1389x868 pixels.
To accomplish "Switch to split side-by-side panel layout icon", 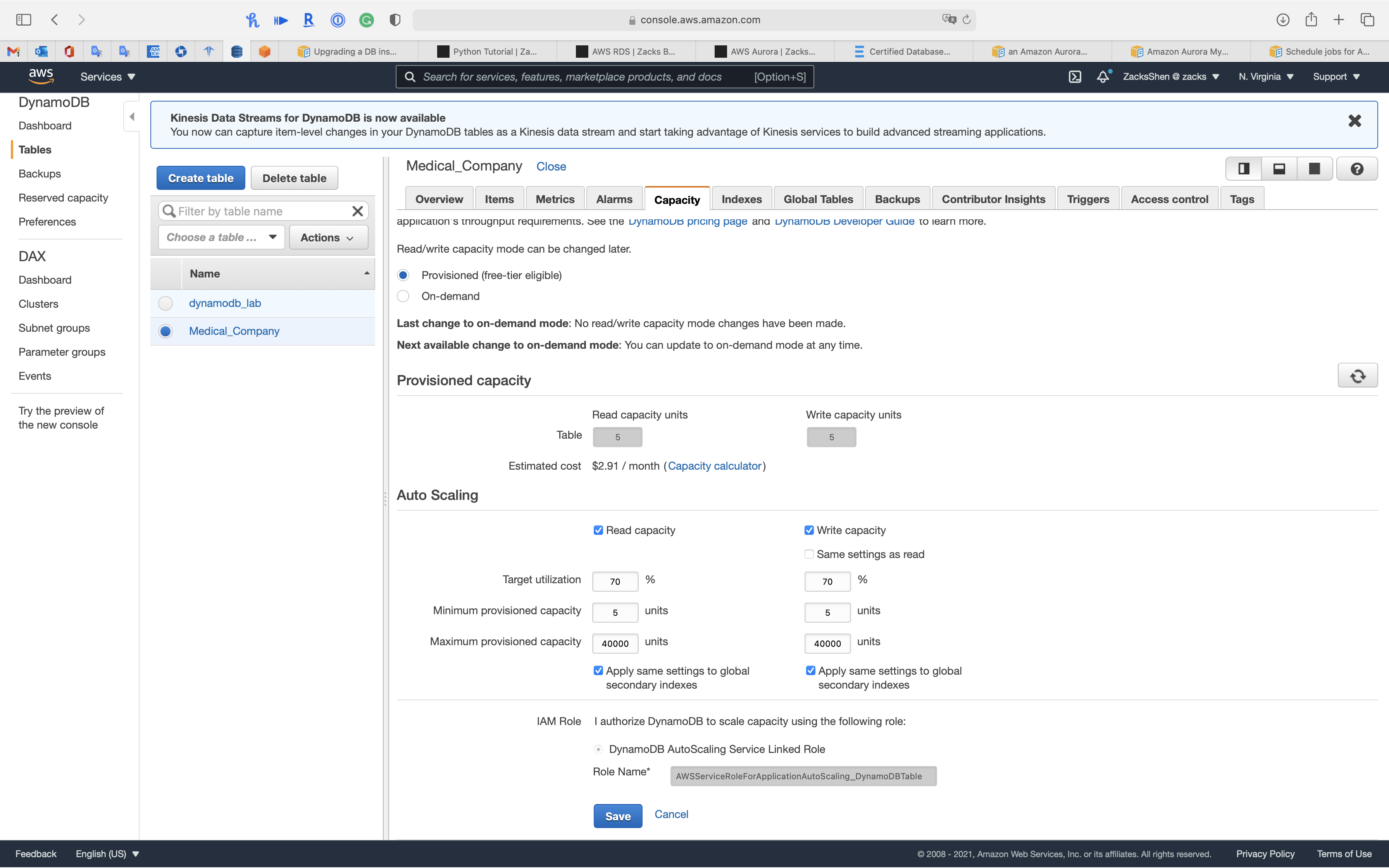I will point(1244,169).
